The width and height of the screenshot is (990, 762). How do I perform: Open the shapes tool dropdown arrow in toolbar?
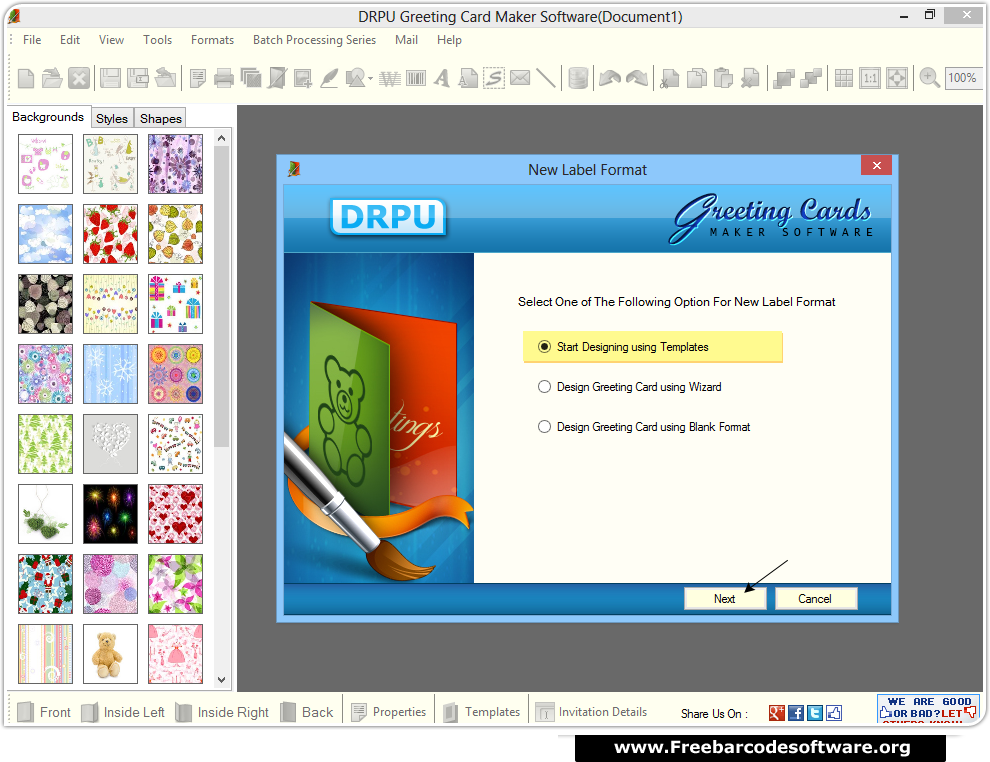370,79
